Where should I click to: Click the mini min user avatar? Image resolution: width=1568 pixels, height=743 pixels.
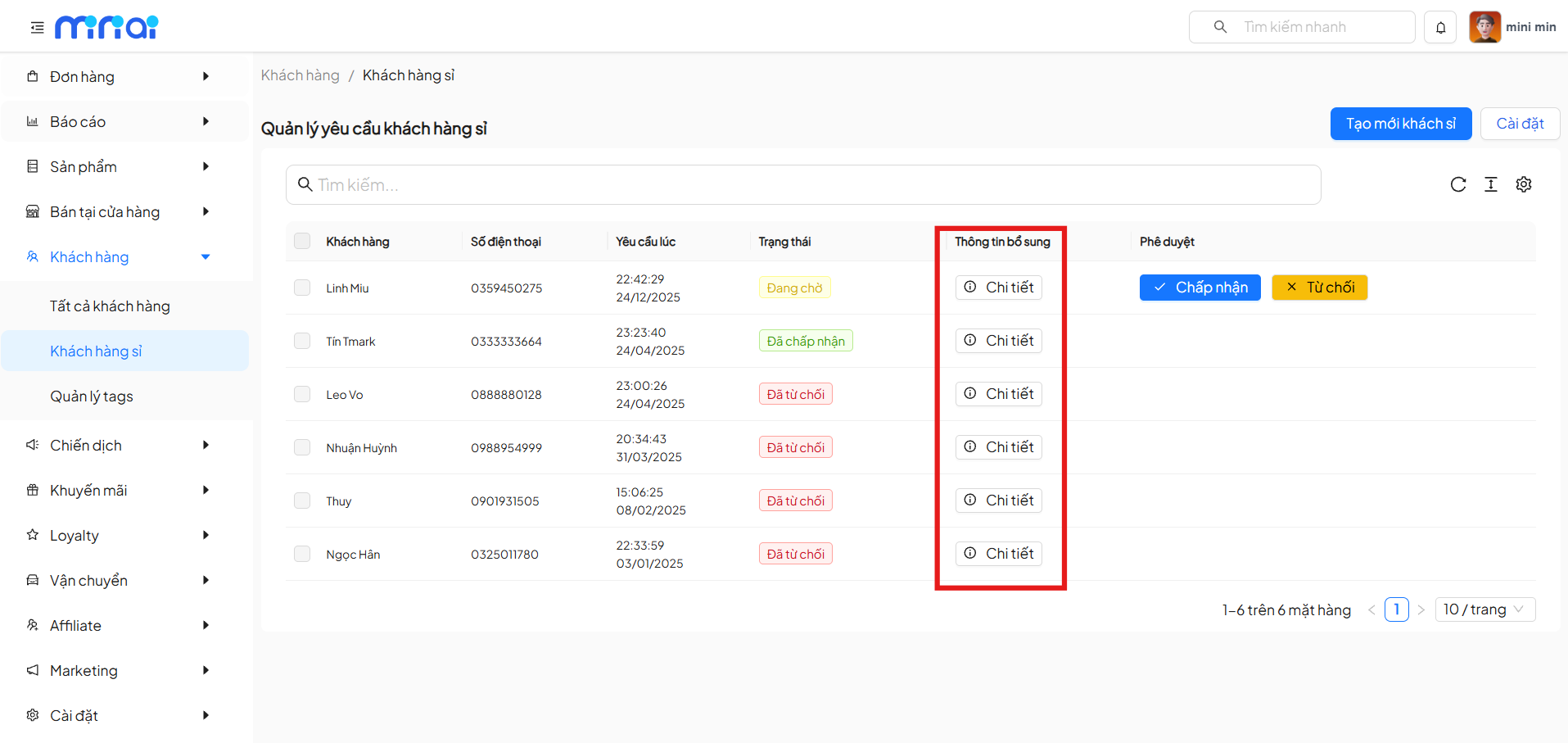point(1484,27)
